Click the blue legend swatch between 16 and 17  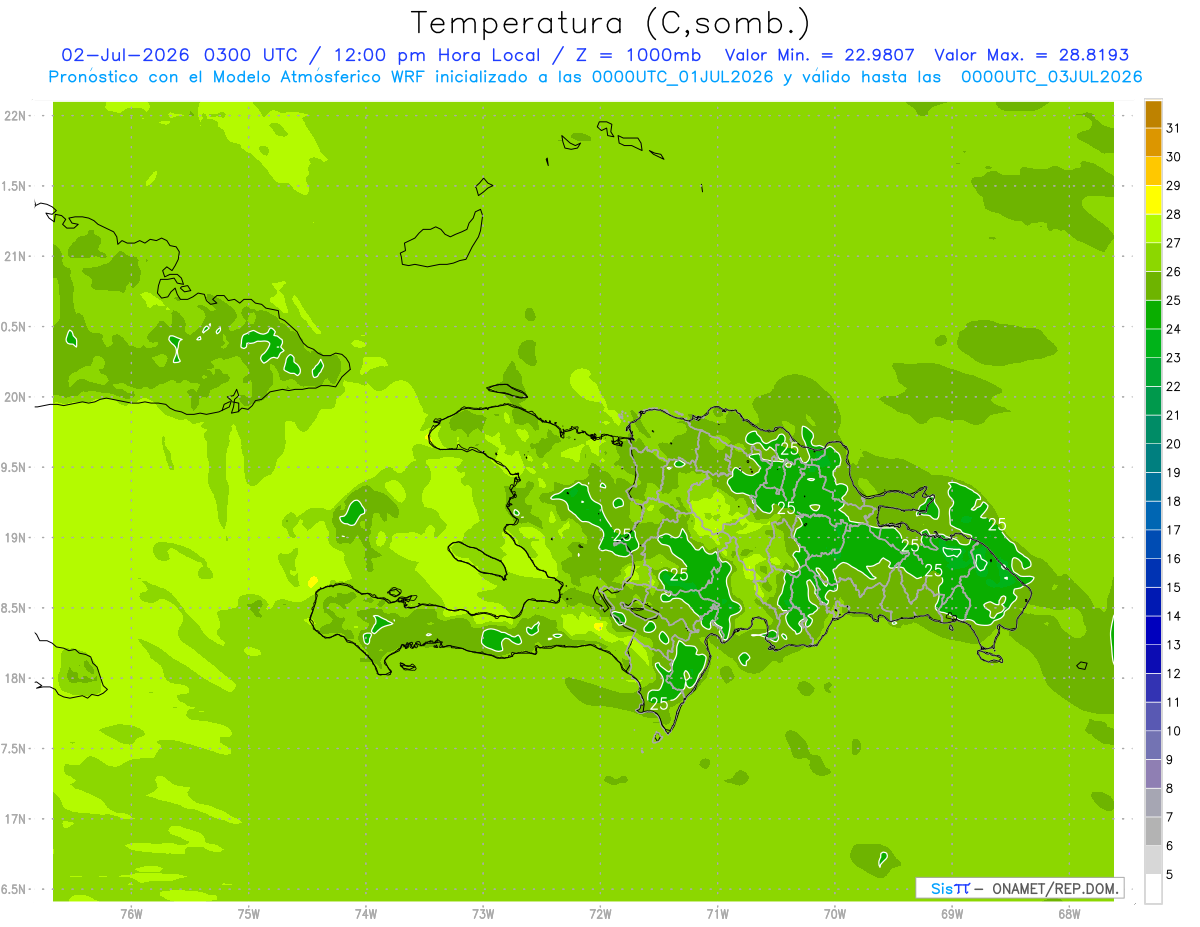(x=1153, y=544)
